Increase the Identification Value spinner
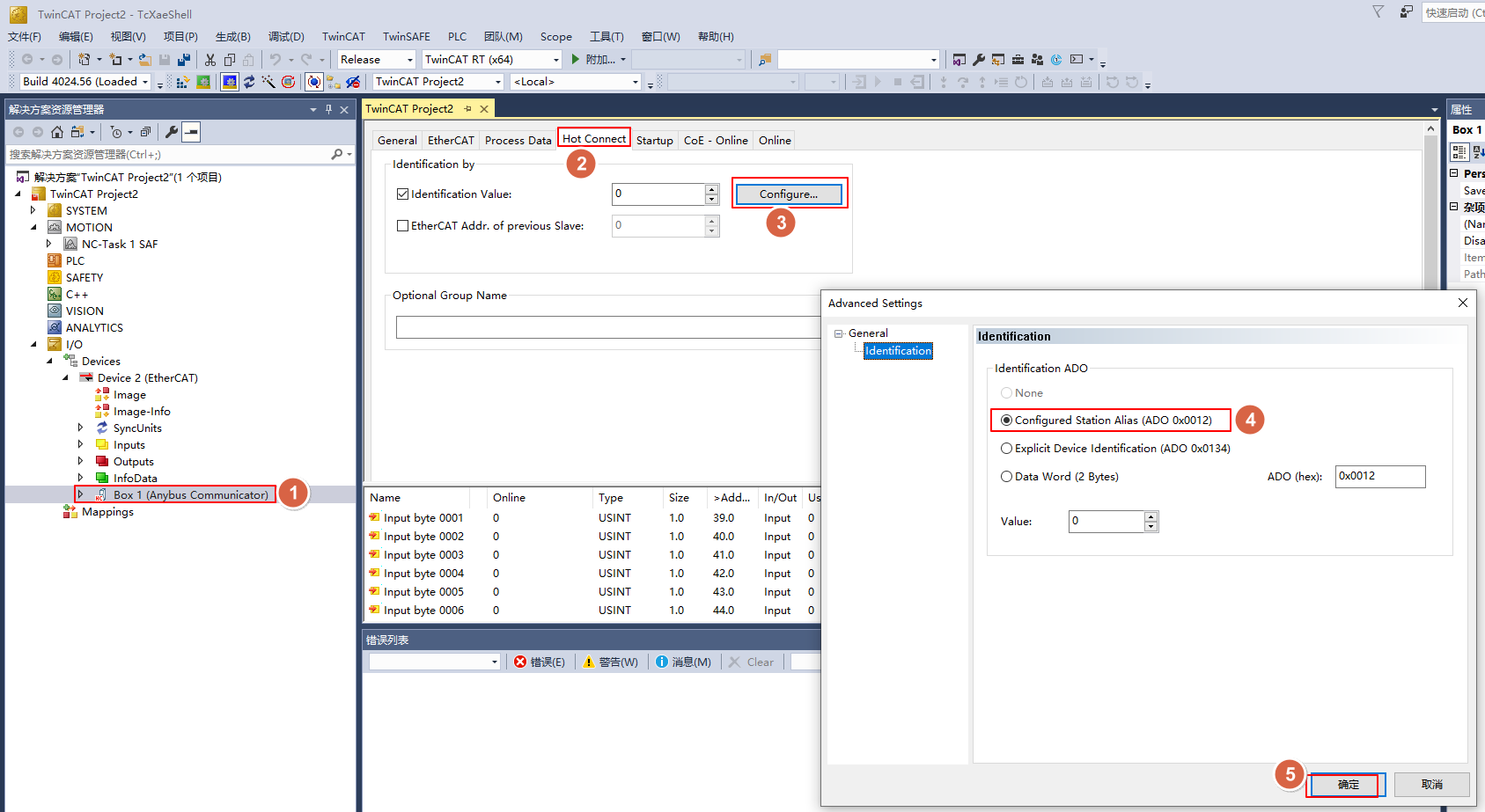 tap(711, 189)
